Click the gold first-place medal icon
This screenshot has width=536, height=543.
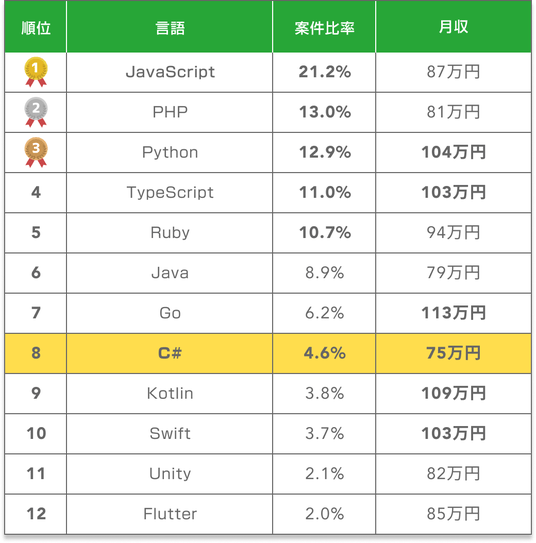point(36,72)
